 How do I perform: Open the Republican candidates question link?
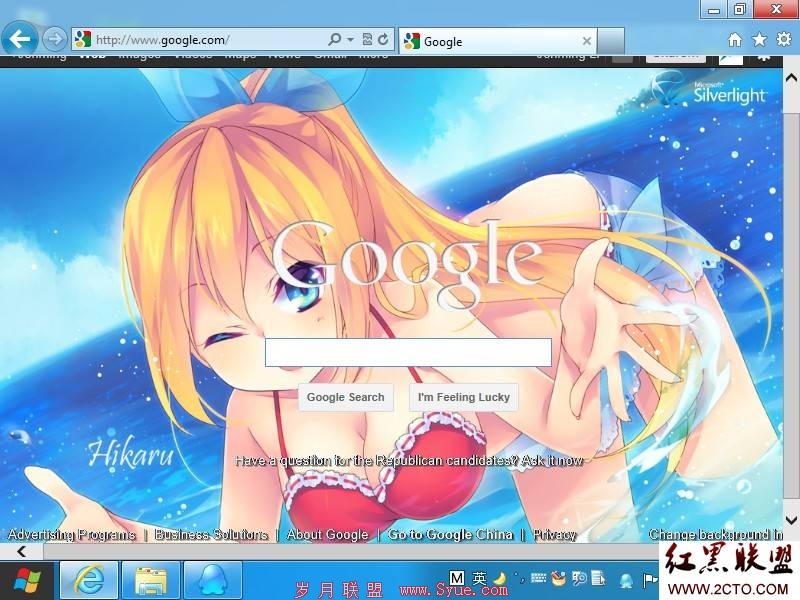(x=409, y=461)
